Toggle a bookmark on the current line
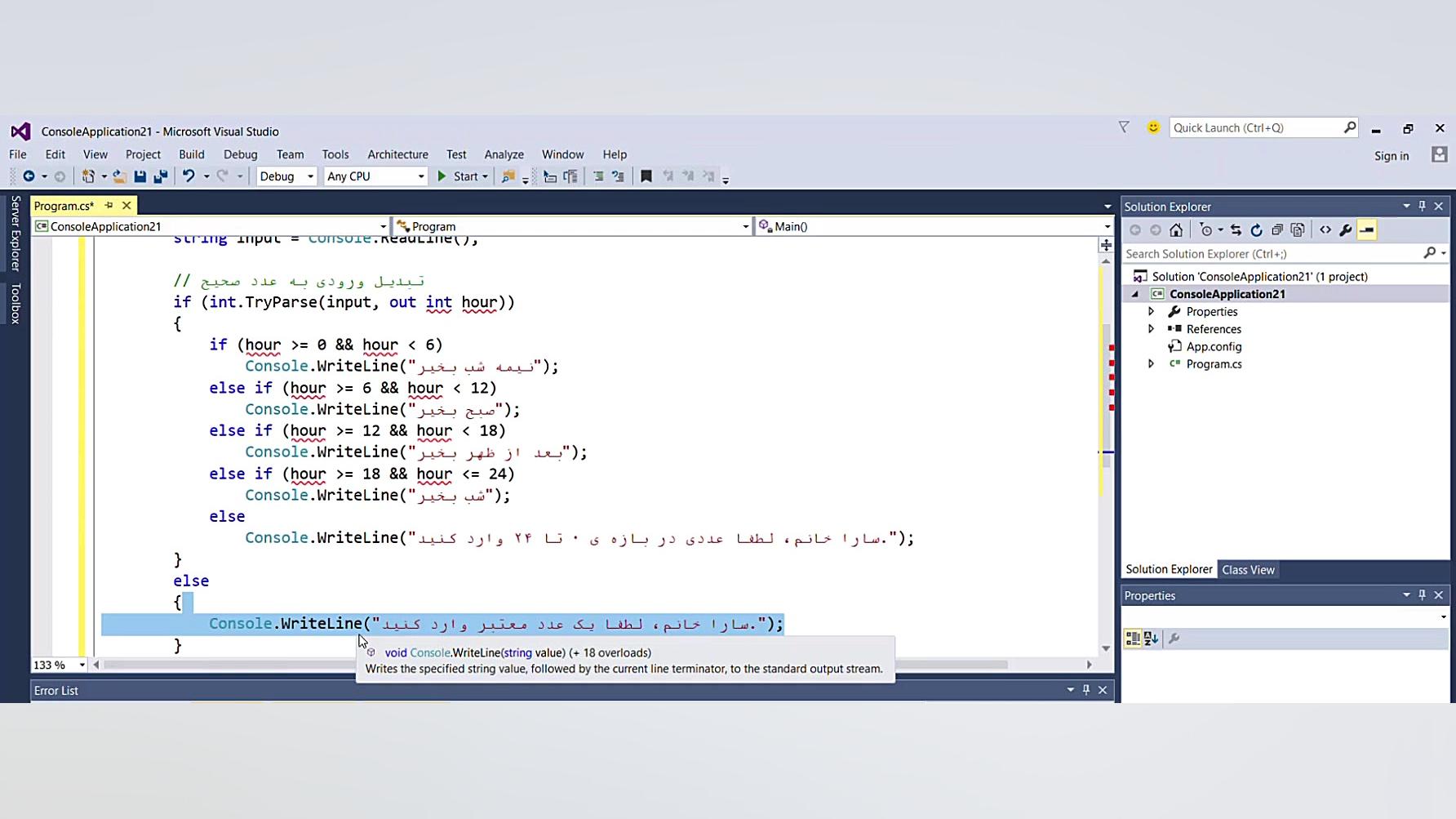This screenshot has height=819, width=1456. coord(646,176)
